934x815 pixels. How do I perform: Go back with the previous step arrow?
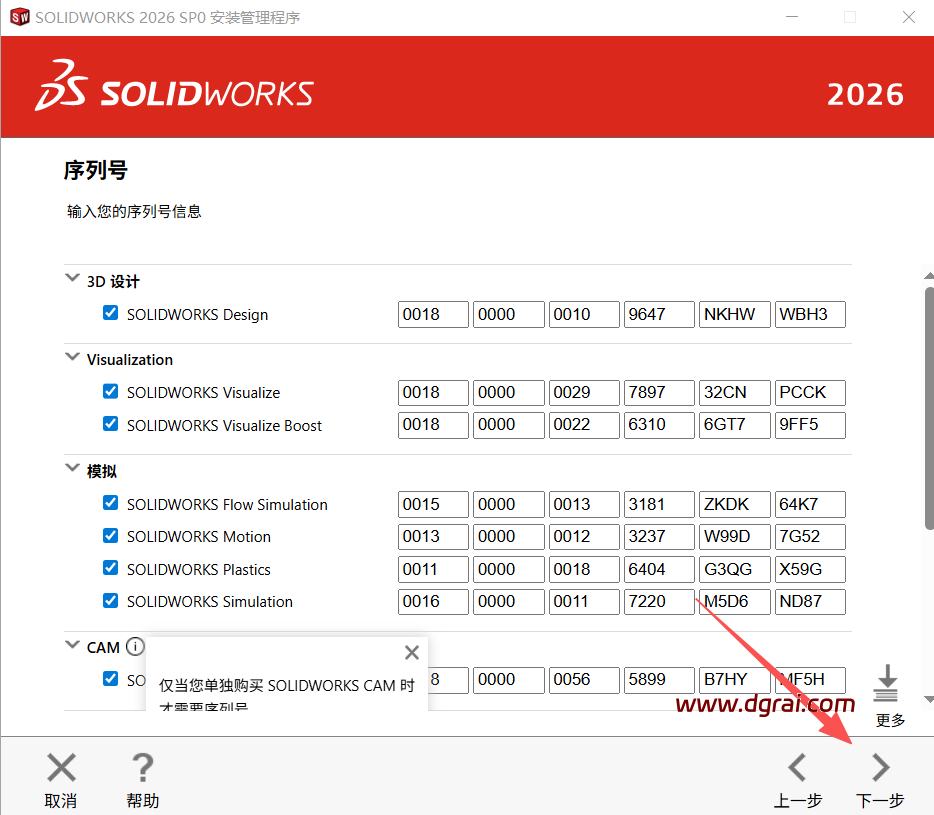[797, 768]
